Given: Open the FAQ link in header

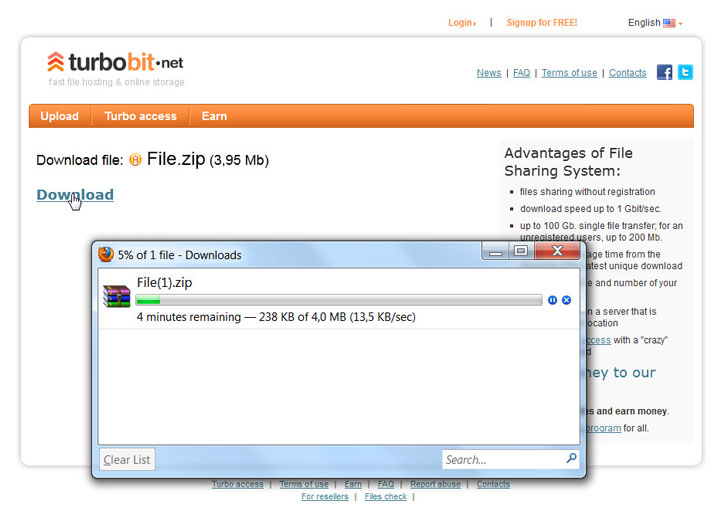Looking at the screenshot, I should coord(521,73).
